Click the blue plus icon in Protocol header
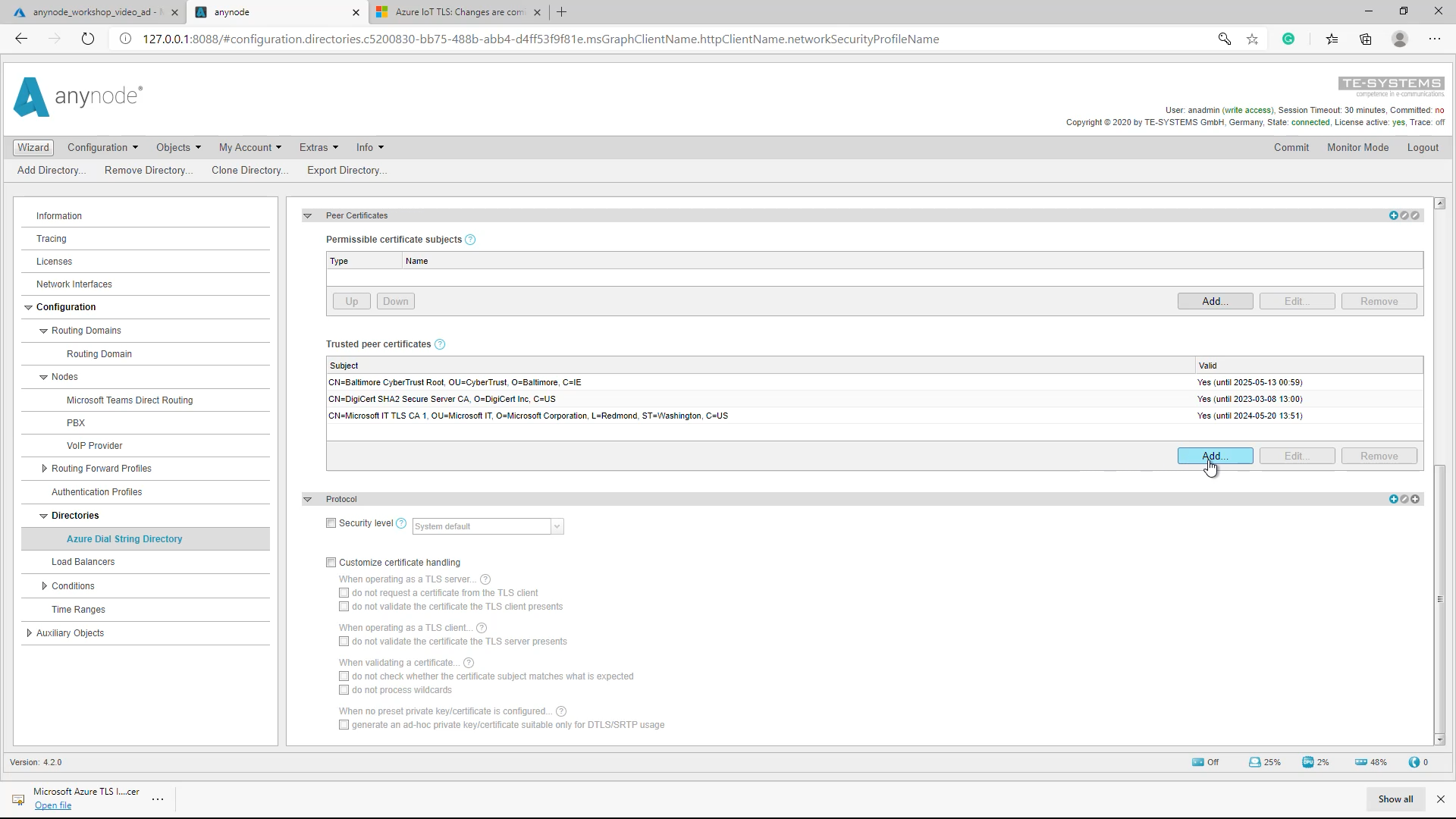This screenshot has width=1456, height=819. coord(1393,500)
